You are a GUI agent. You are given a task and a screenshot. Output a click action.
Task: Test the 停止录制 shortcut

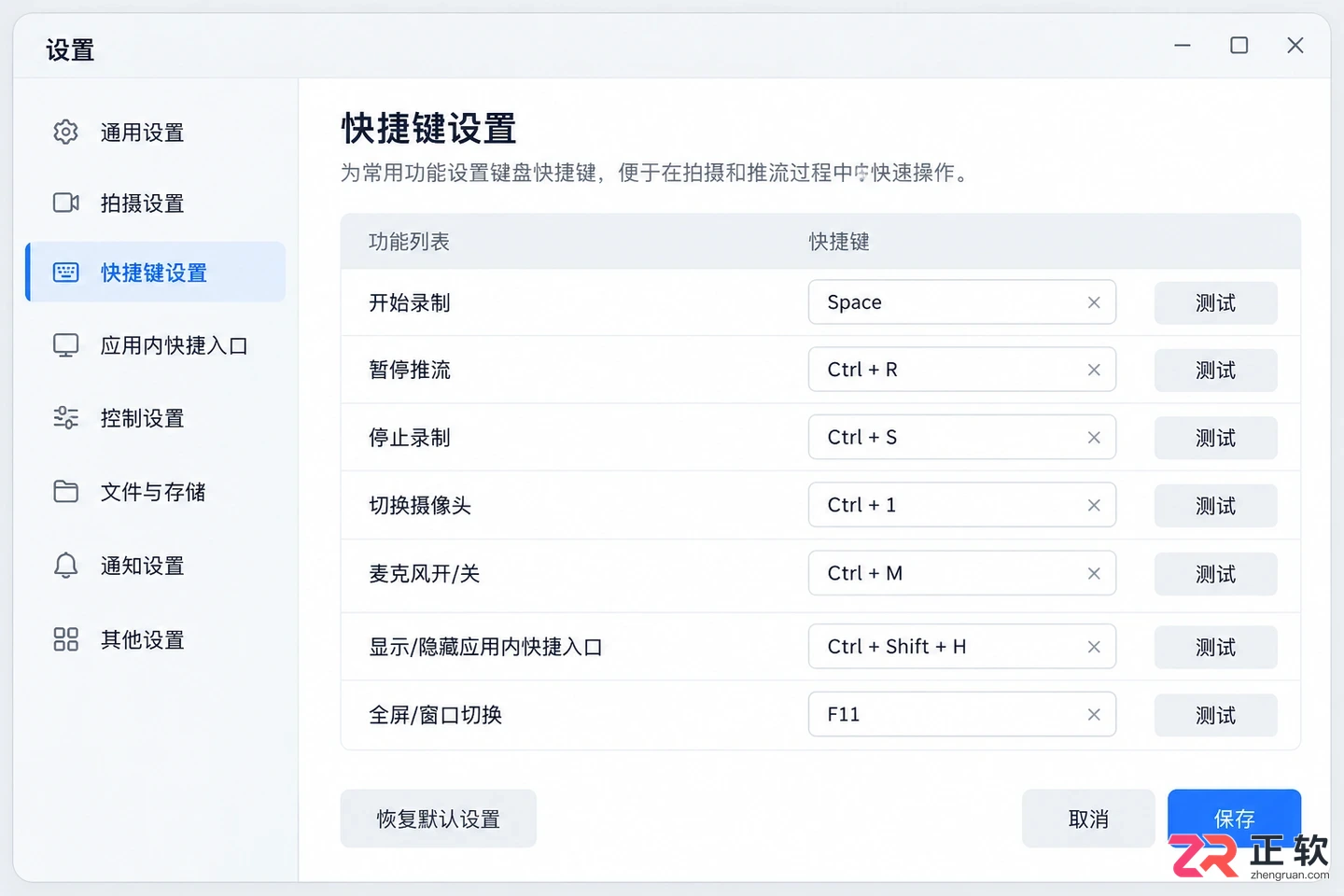click(1215, 438)
